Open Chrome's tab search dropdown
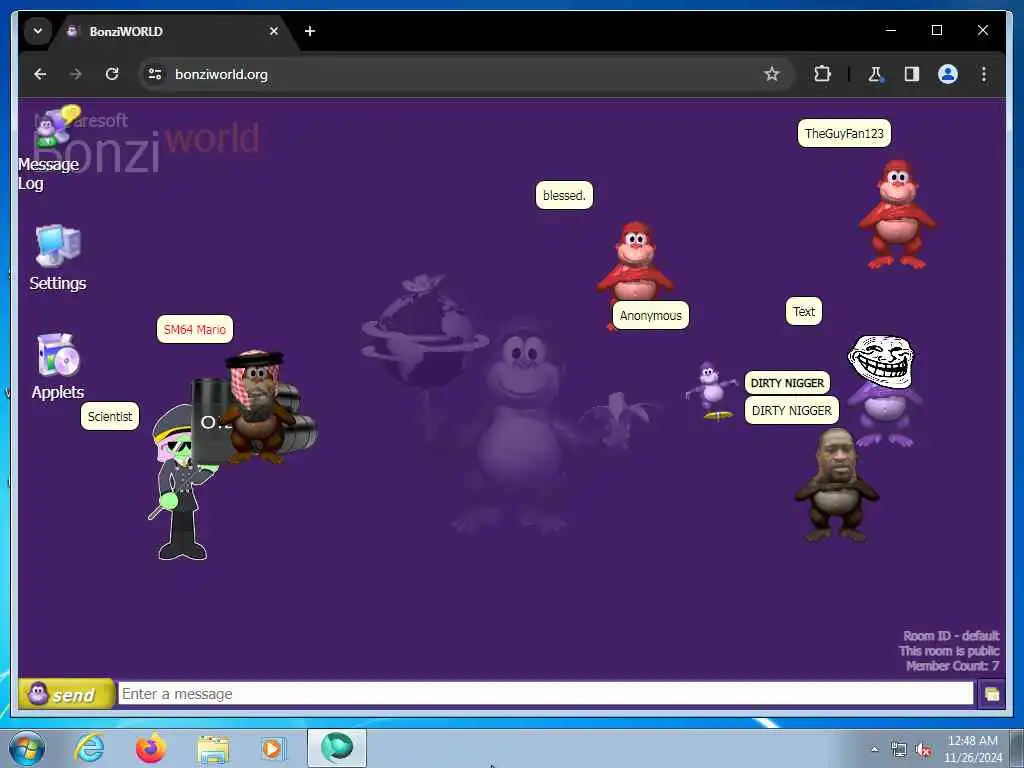This screenshot has width=1024, height=768. (38, 31)
